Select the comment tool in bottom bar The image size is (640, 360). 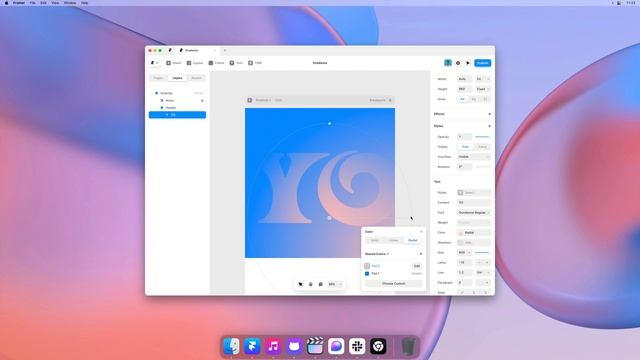coord(320,284)
